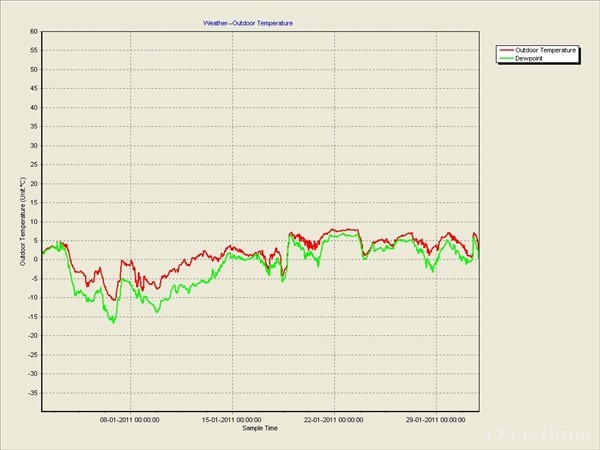This screenshot has width=600, height=450.
Task: Click the 60 value on the y-axis
Action: 33,32
